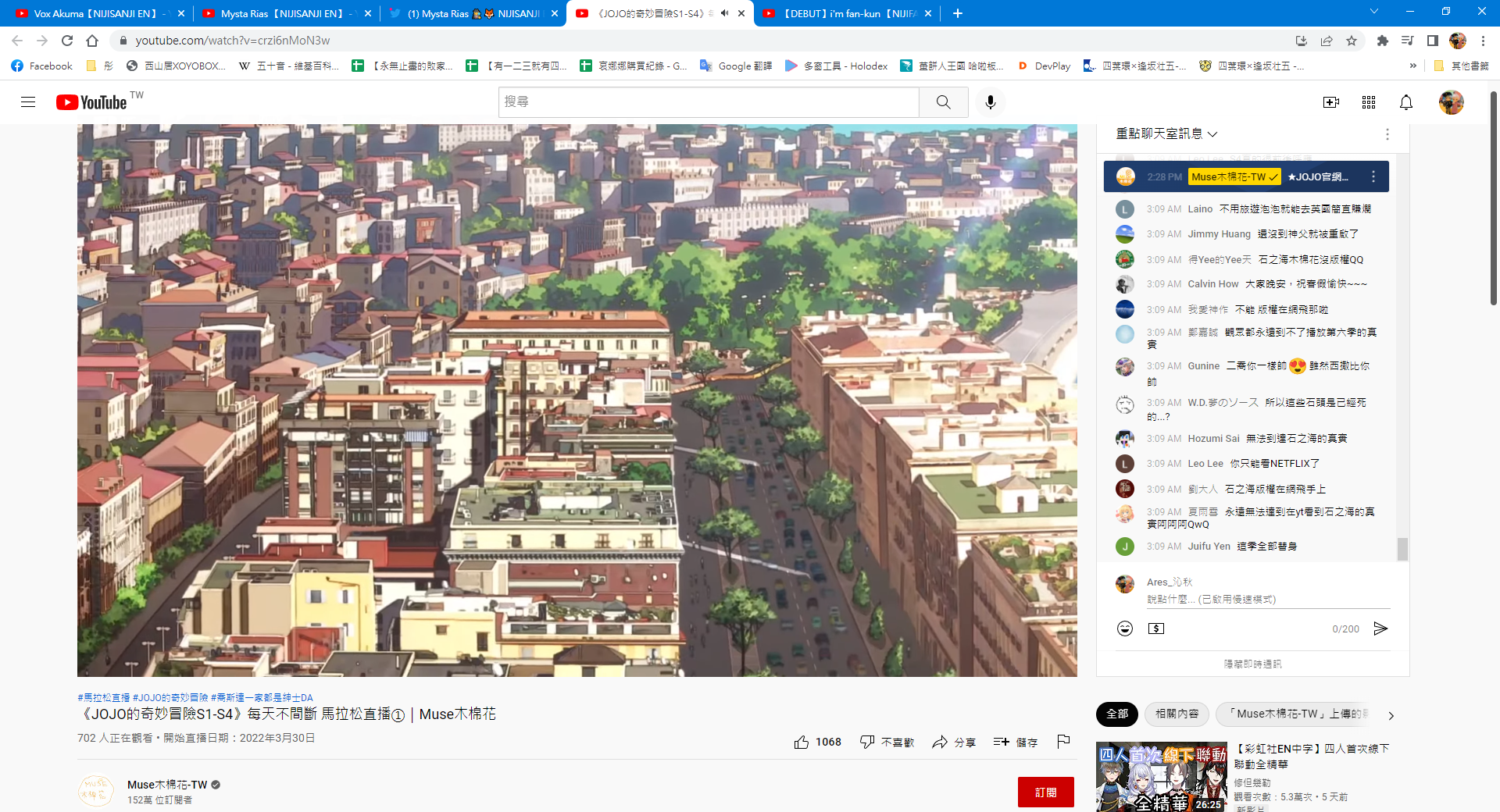The width and height of the screenshot is (1500, 812).
Task: Open Chrome side panel icon
Action: tap(1433, 41)
